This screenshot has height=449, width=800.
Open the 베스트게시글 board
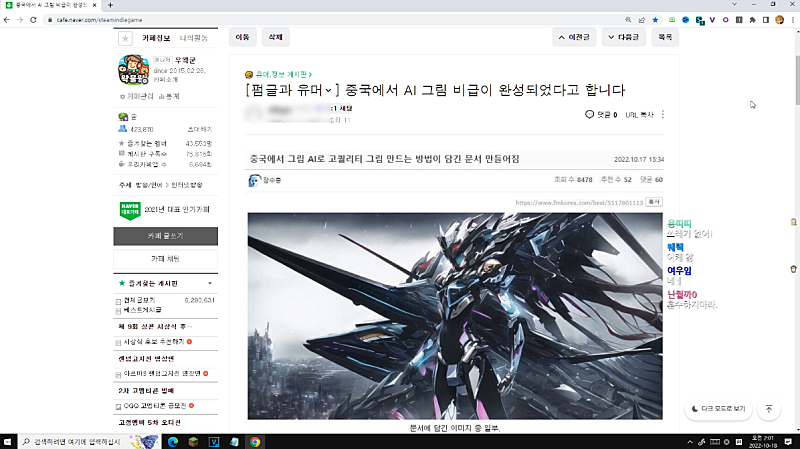(x=142, y=310)
